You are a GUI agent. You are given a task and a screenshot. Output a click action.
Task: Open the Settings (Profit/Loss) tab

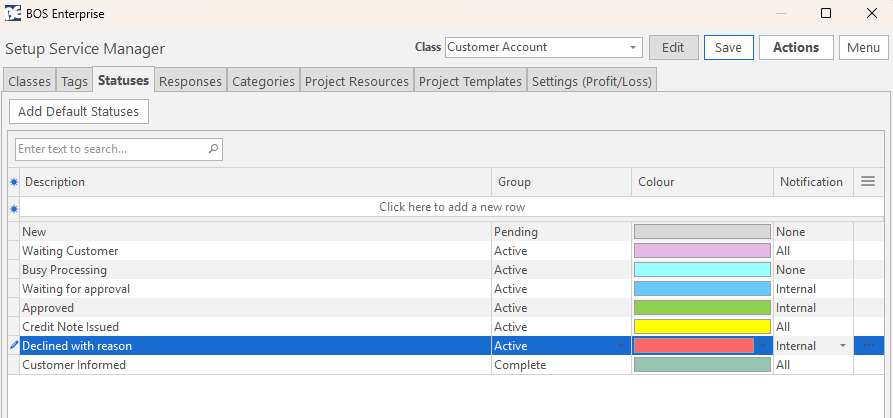(x=592, y=81)
